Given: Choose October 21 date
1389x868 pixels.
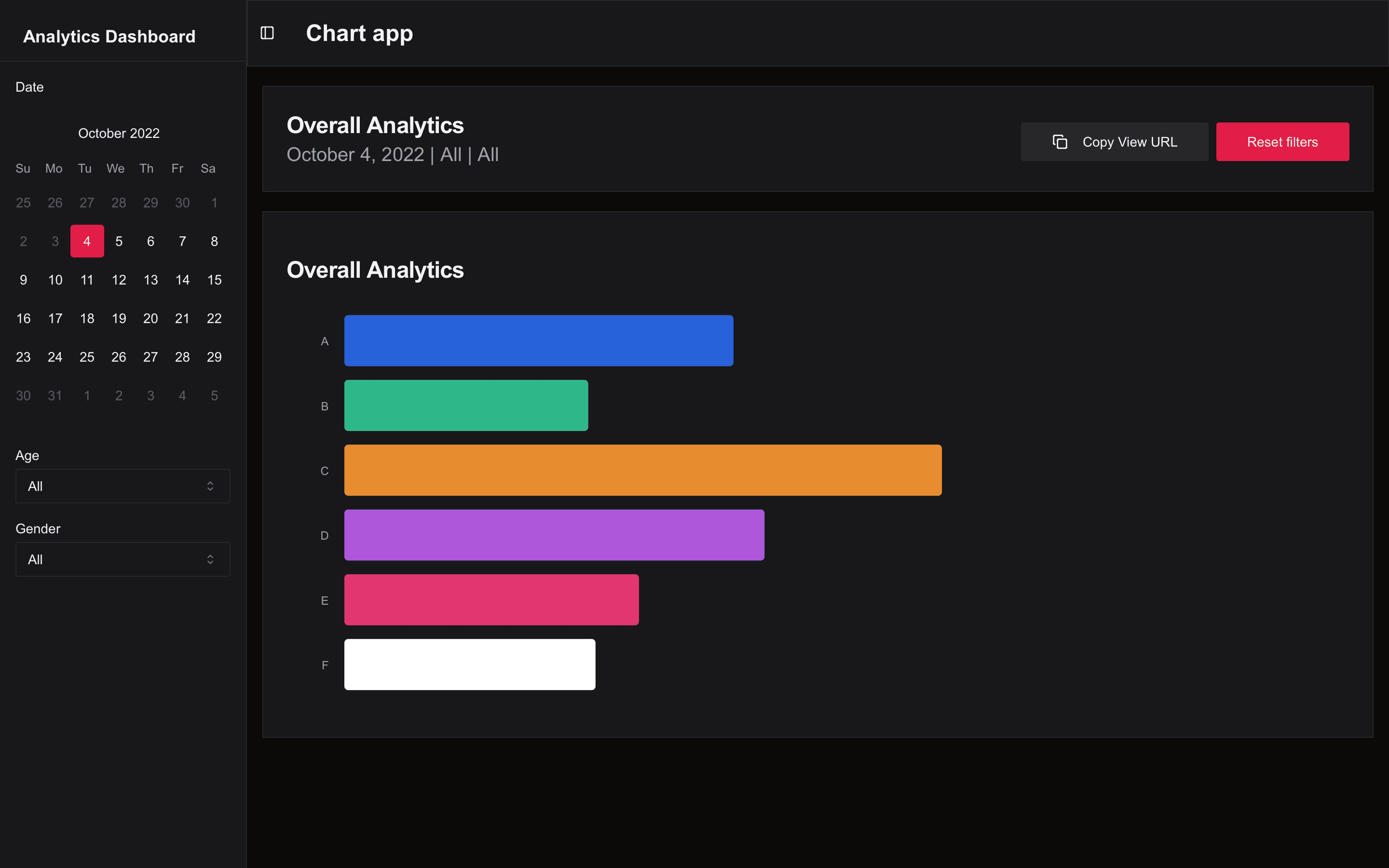Looking at the screenshot, I should tap(182, 318).
